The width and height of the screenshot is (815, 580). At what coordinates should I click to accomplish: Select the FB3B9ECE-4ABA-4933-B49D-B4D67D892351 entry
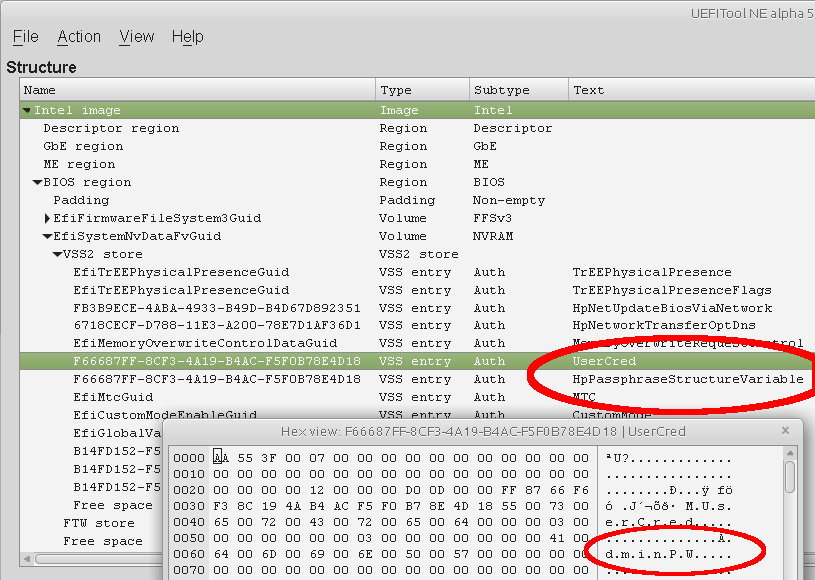217,308
